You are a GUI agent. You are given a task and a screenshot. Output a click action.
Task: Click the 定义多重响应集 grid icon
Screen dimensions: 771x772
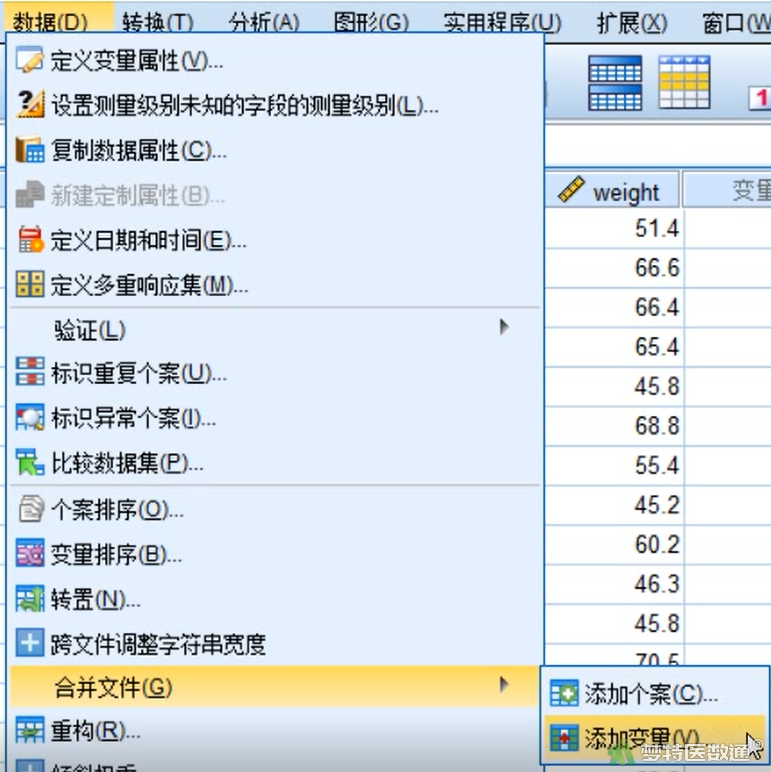[30, 284]
